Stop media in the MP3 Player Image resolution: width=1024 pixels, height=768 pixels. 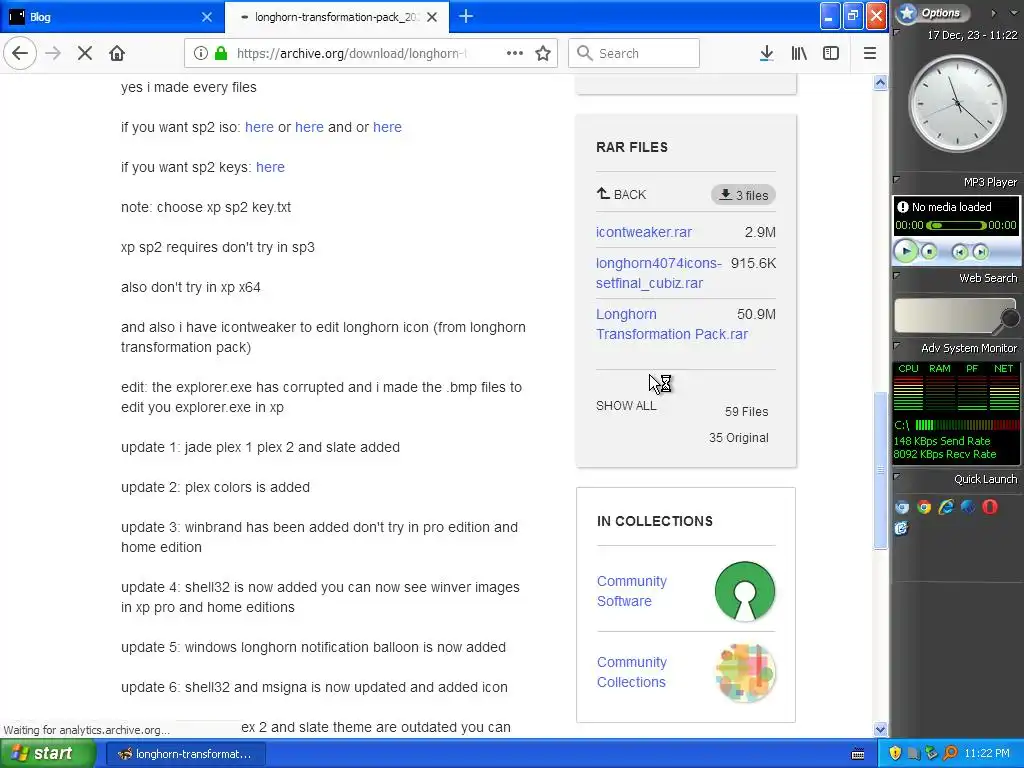(929, 251)
